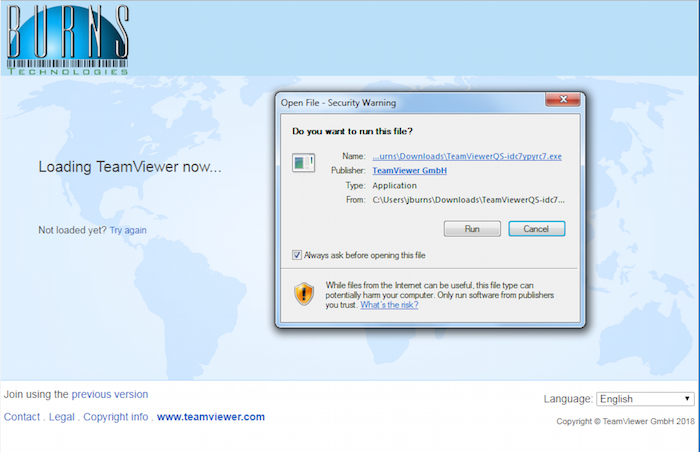This screenshot has width=700, height=452.
Task: Click the Type value Application text
Action: click(395, 185)
